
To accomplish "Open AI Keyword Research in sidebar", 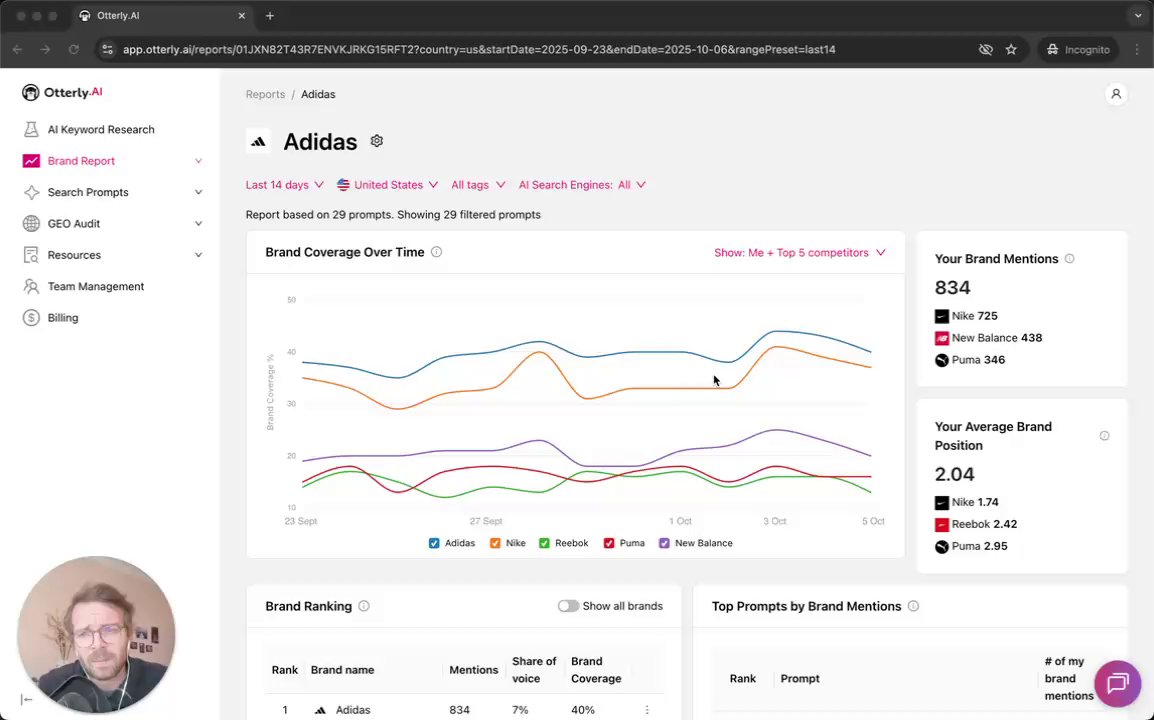I will point(101,129).
